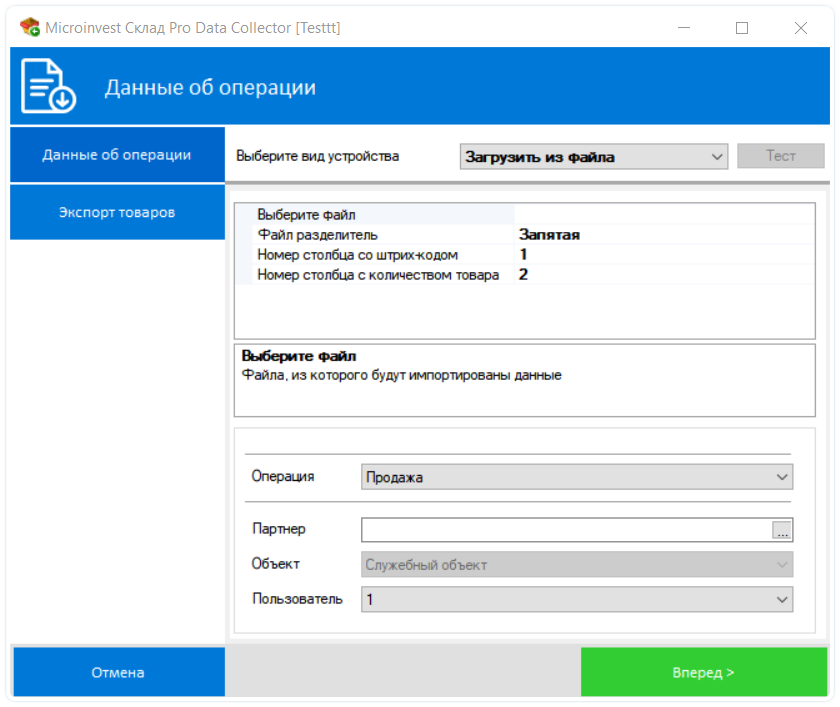Click the Запятая separator value
This screenshot has width=840, height=707.
(x=549, y=235)
